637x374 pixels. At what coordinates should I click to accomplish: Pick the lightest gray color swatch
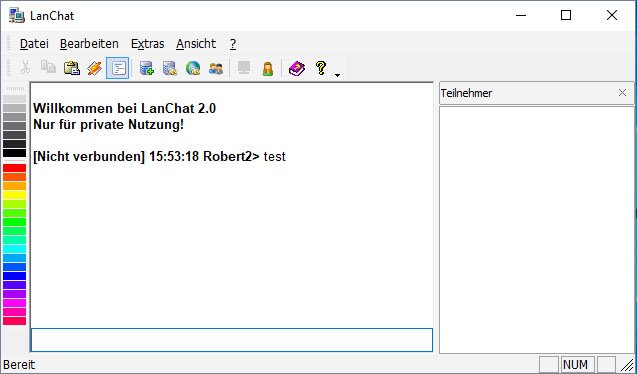tap(15, 99)
